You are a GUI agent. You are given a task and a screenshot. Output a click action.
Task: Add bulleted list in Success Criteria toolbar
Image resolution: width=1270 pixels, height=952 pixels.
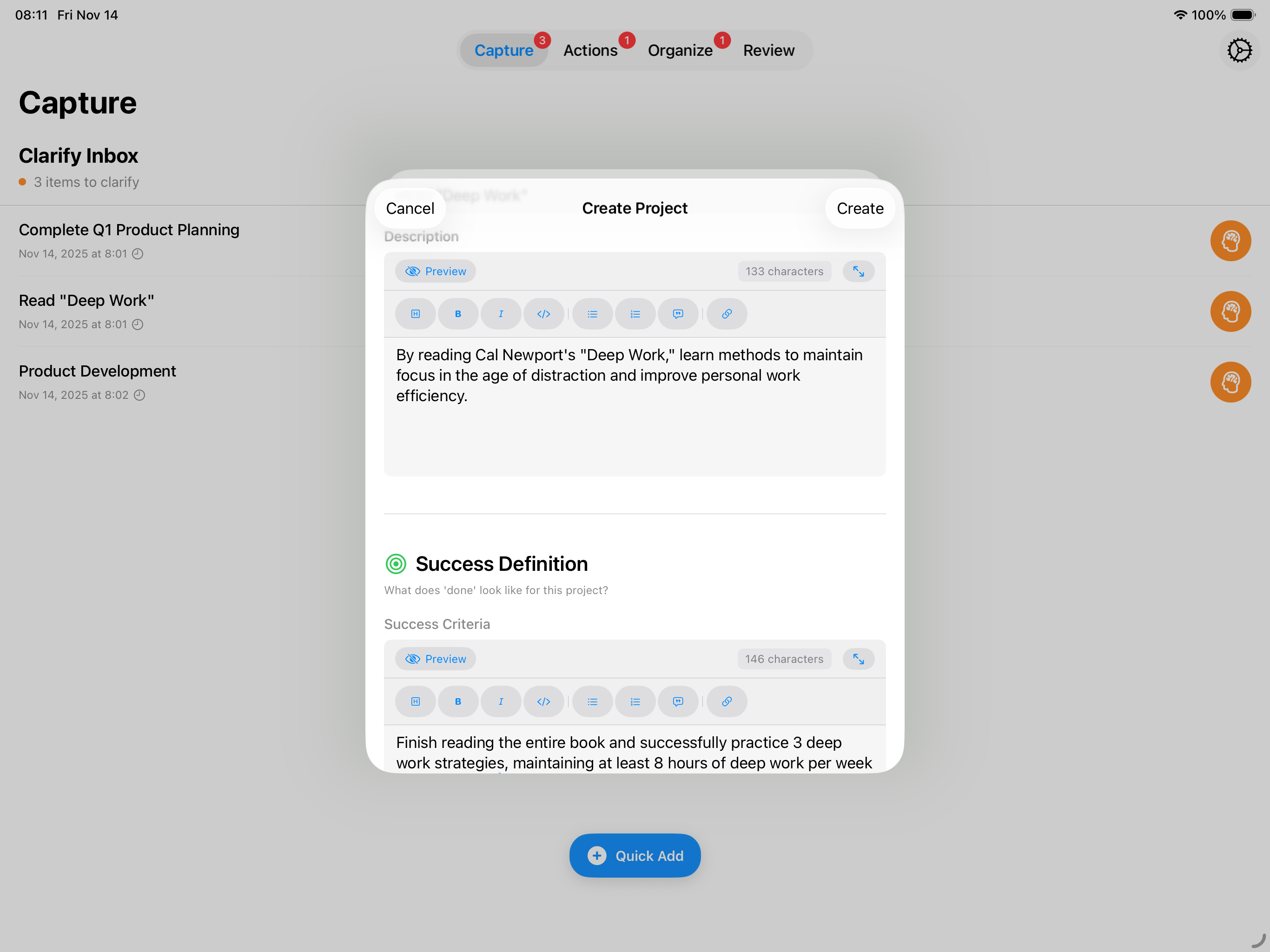click(x=592, y=701)
